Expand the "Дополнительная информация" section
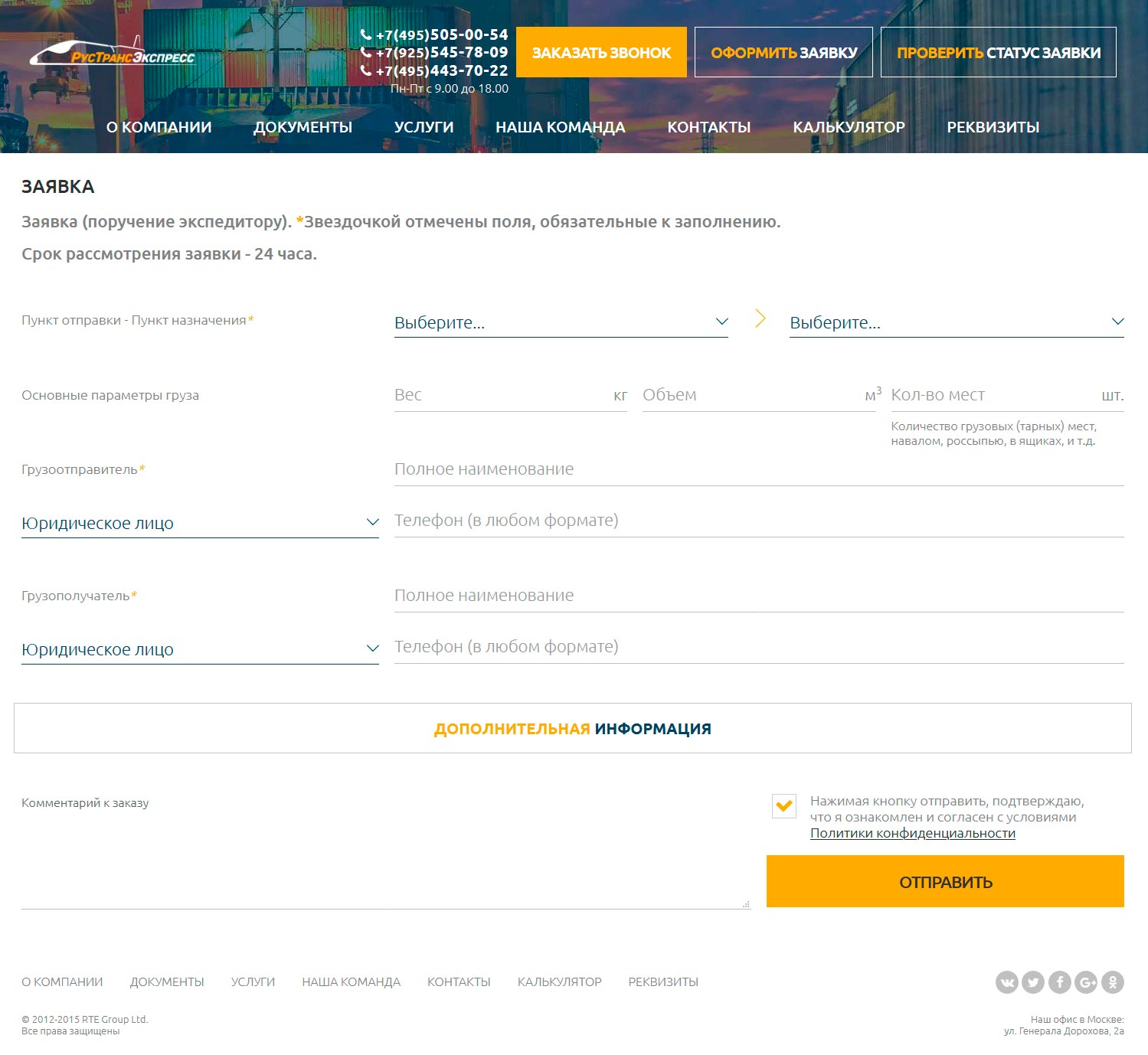This screenshot has width=1148, height=1055. (x=573, y=728)
